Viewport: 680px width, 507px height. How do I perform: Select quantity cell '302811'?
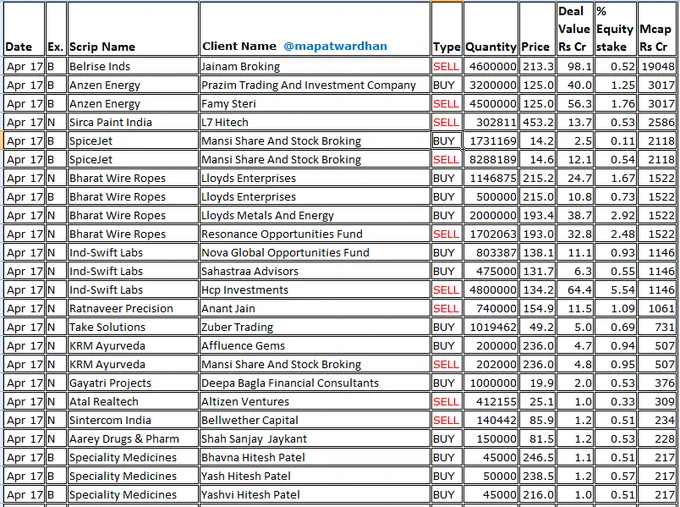(x=490, y=122)
